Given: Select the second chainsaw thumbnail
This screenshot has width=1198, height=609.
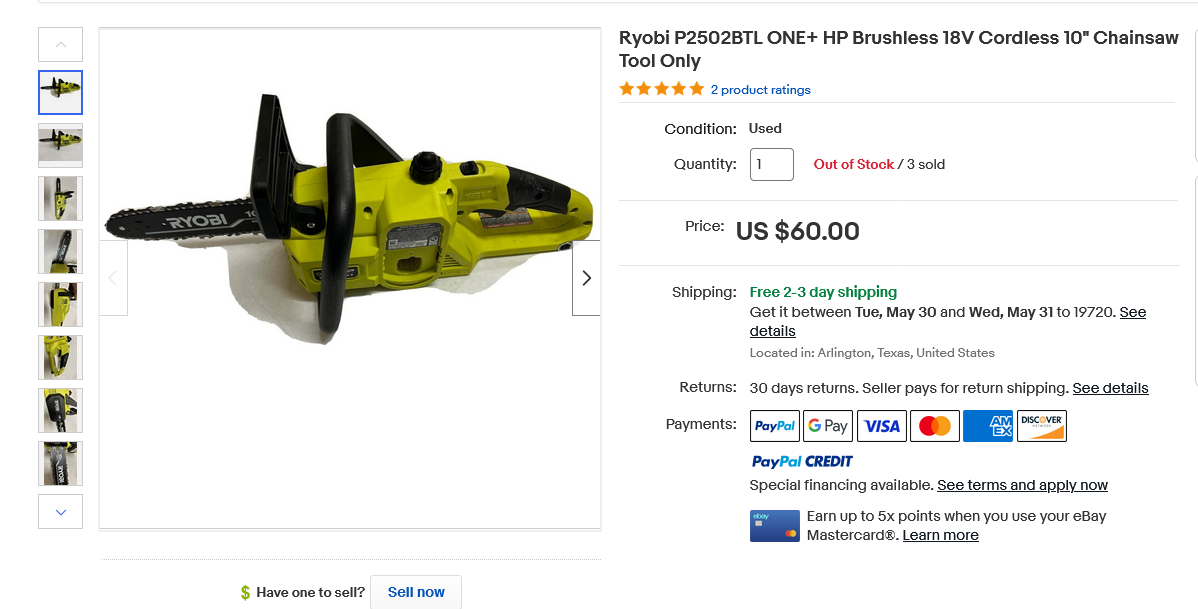Looking at the screenshot, I should [x=61, y=145].
